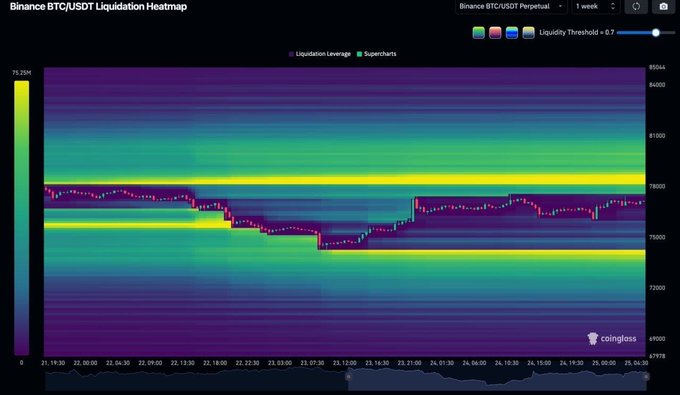Click the 23, 12:00 time axis label
680x395 pixels.
(x=344, y=363)
